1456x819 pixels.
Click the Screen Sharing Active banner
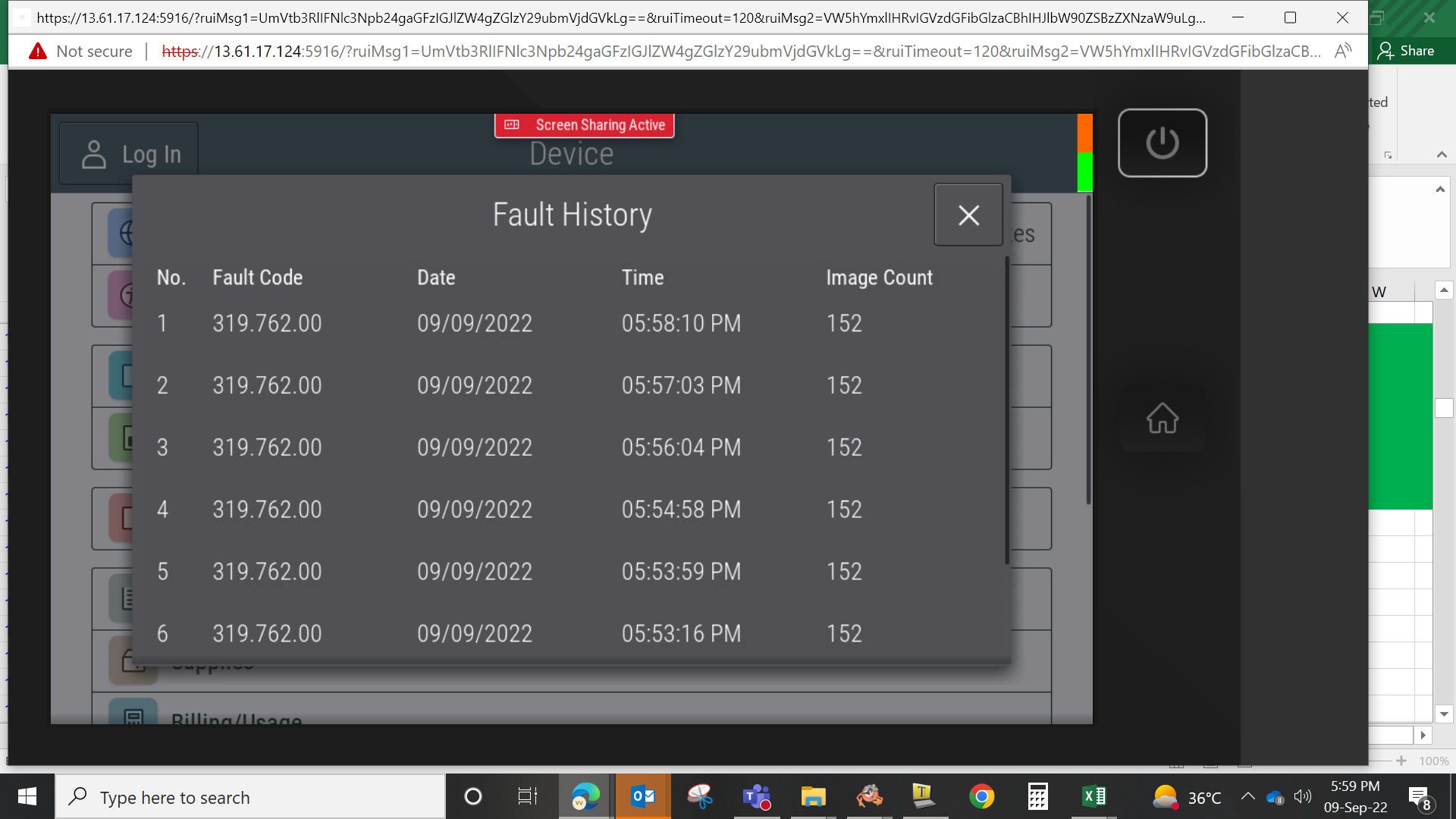pyautogui.click(x=585, y=125)
